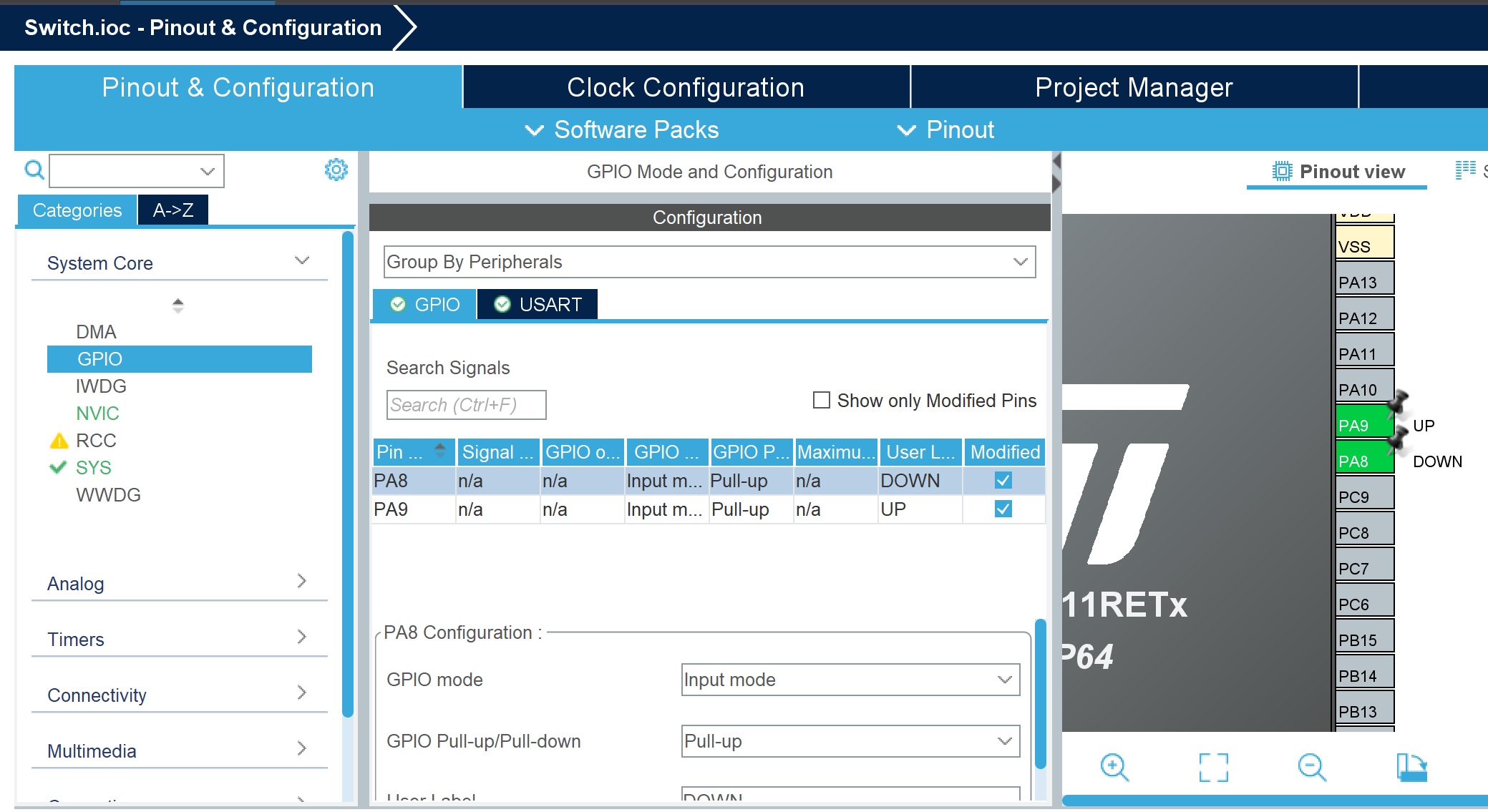The image size is (1488, 812).
Task: Open the settings gear in categories panel
Action: (336, 170)
